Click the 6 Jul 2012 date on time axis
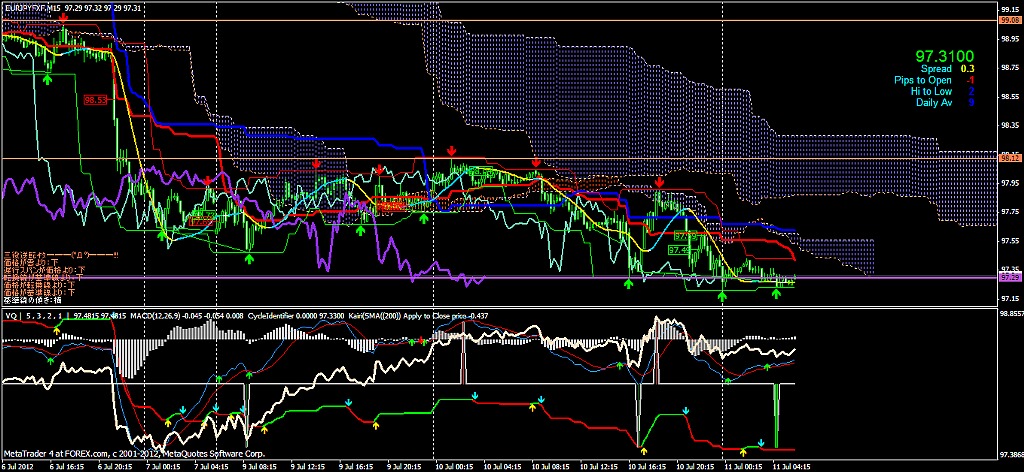The height and width of the screenshot is (472, 1024). (22, 465)
